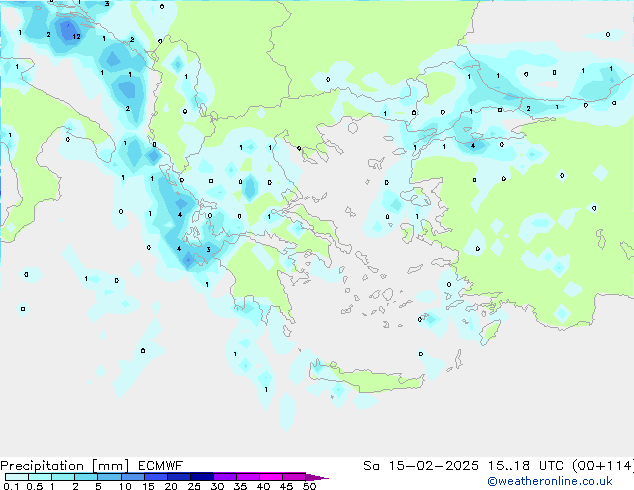Viewport: 634px width, 490px height.
Task: Click the 'Precipitation [mm]' title text
Action: [65, 466]
